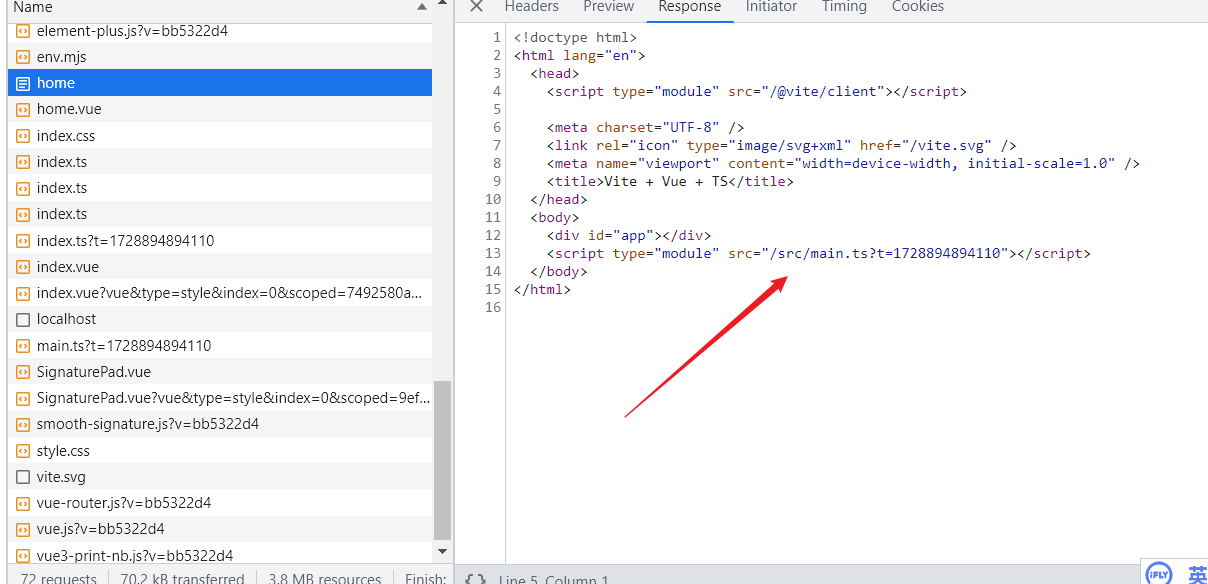
Task: Select the home.vue request
Action: [x=69, y=109]
